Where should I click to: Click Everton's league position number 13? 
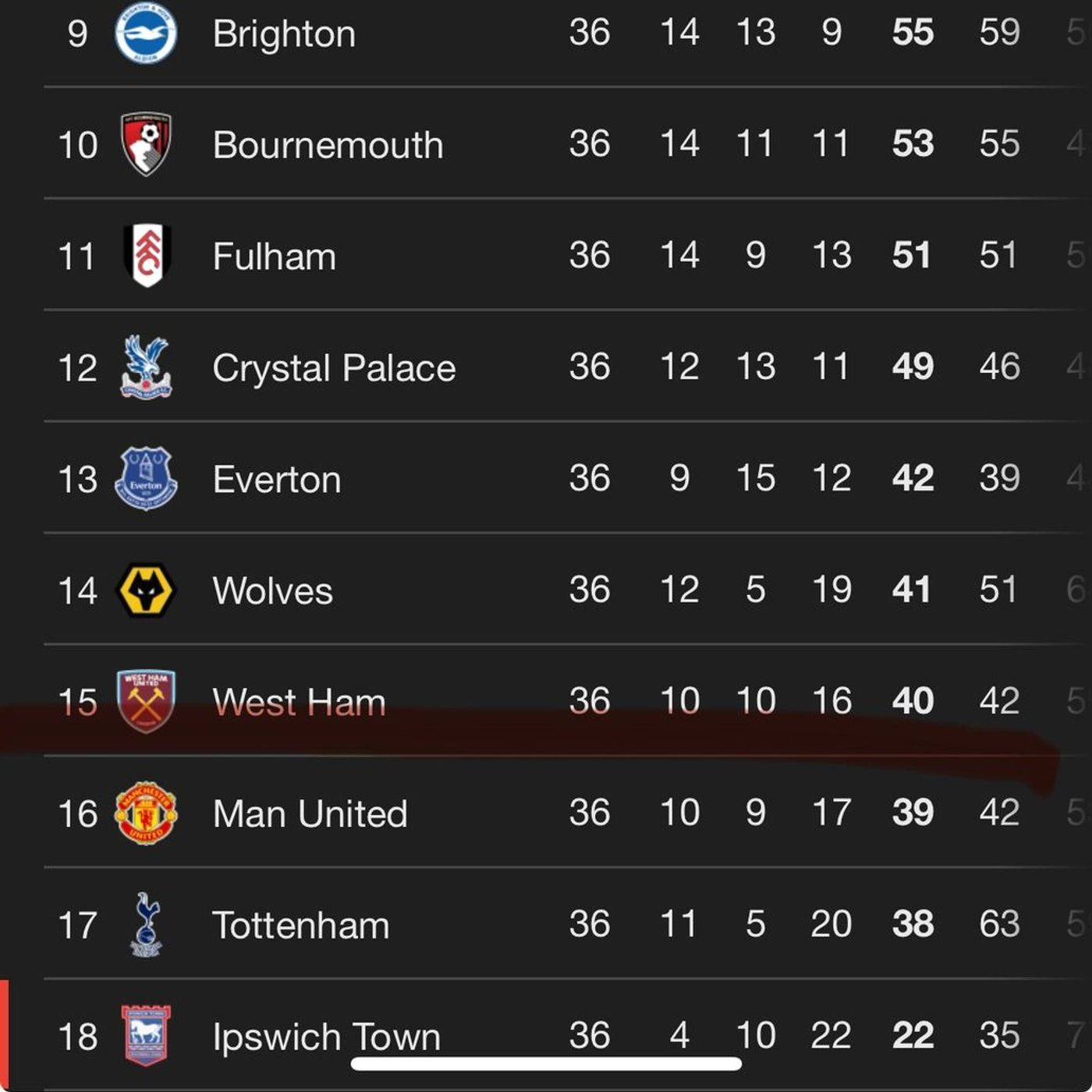click(x=77, y=480)
